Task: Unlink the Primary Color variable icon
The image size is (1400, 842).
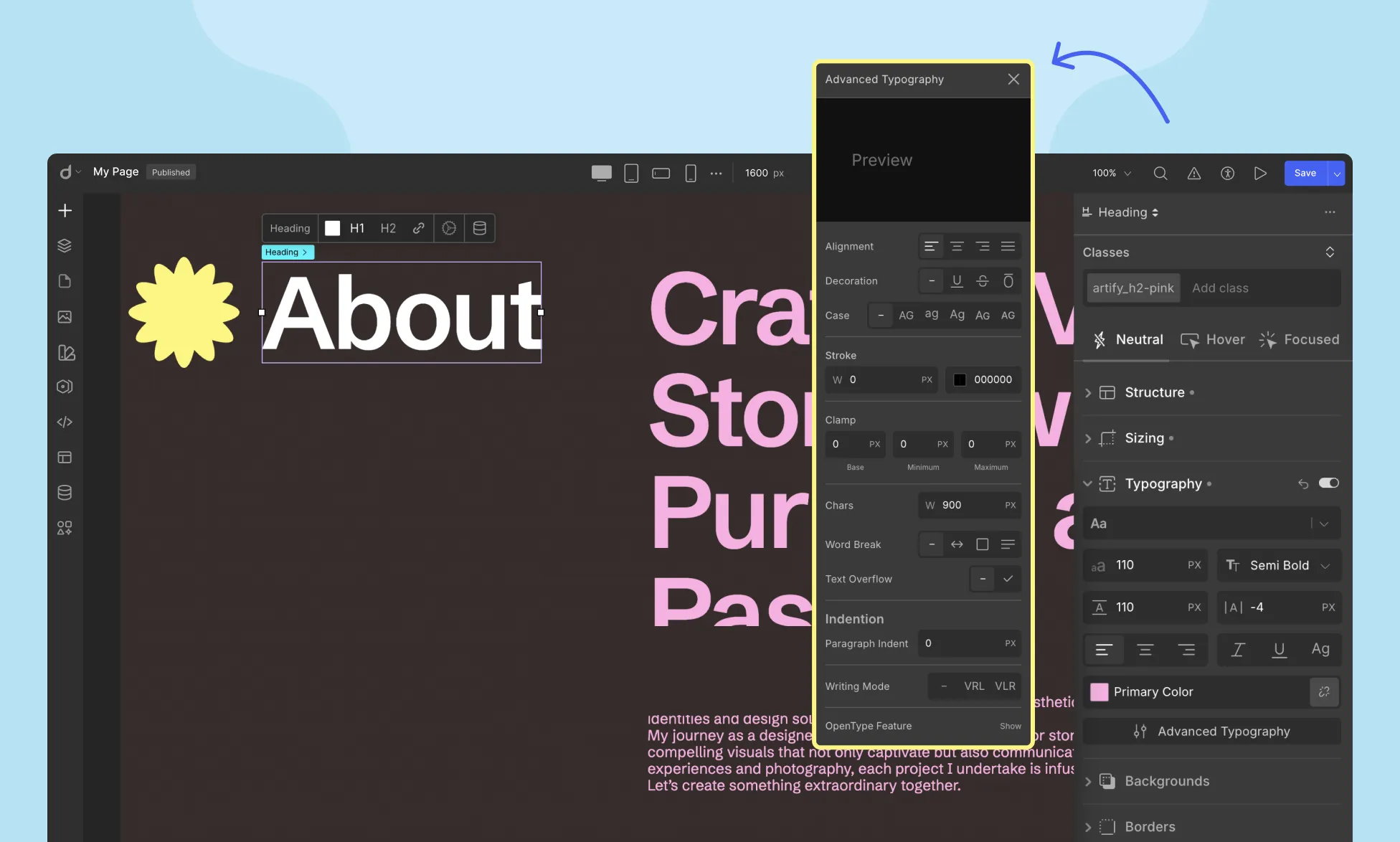Action: point(1324,691)
